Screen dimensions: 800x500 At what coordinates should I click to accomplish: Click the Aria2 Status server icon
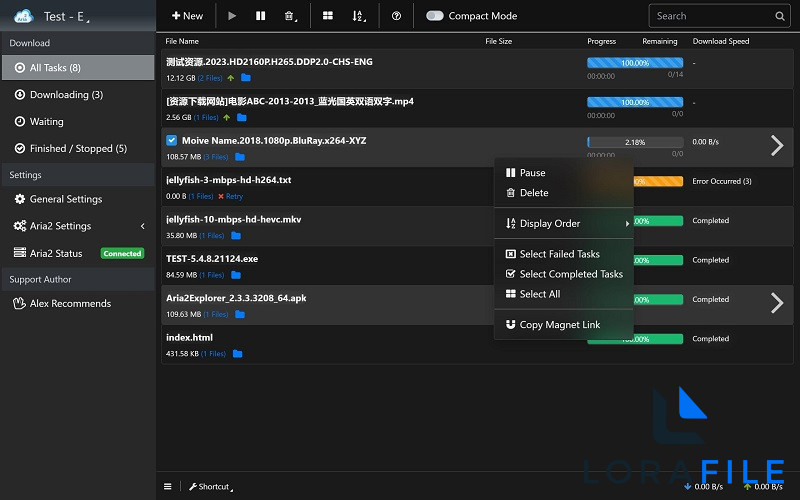click(20, 253)
